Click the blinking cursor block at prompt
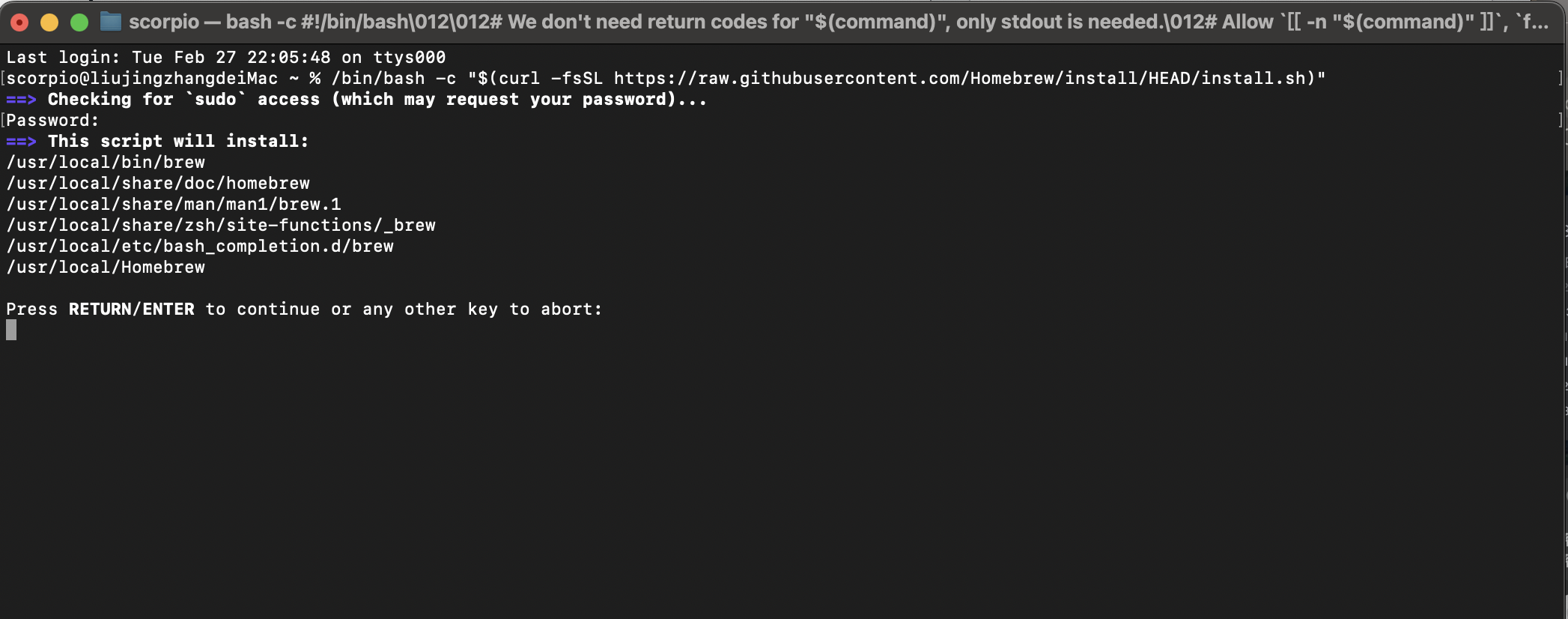1568x619 pixels. [x=11, y=330]
